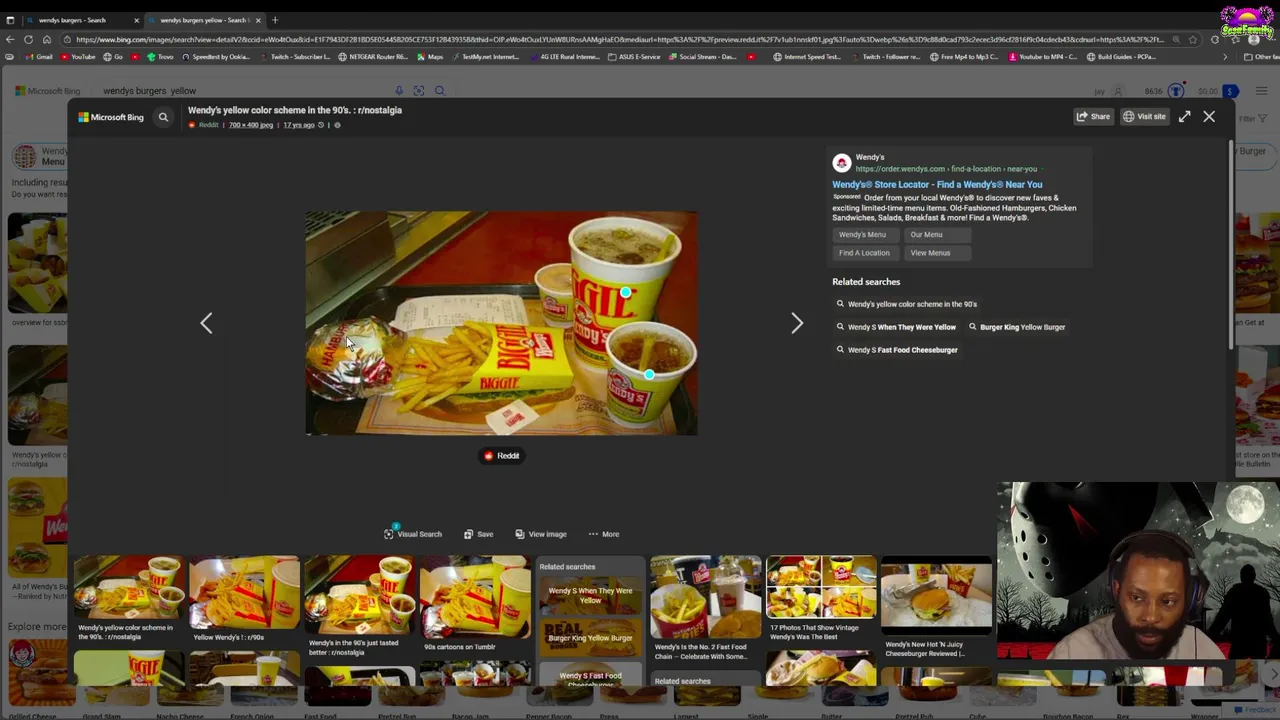
Task: Click View image option
Action: click(540, 534)
